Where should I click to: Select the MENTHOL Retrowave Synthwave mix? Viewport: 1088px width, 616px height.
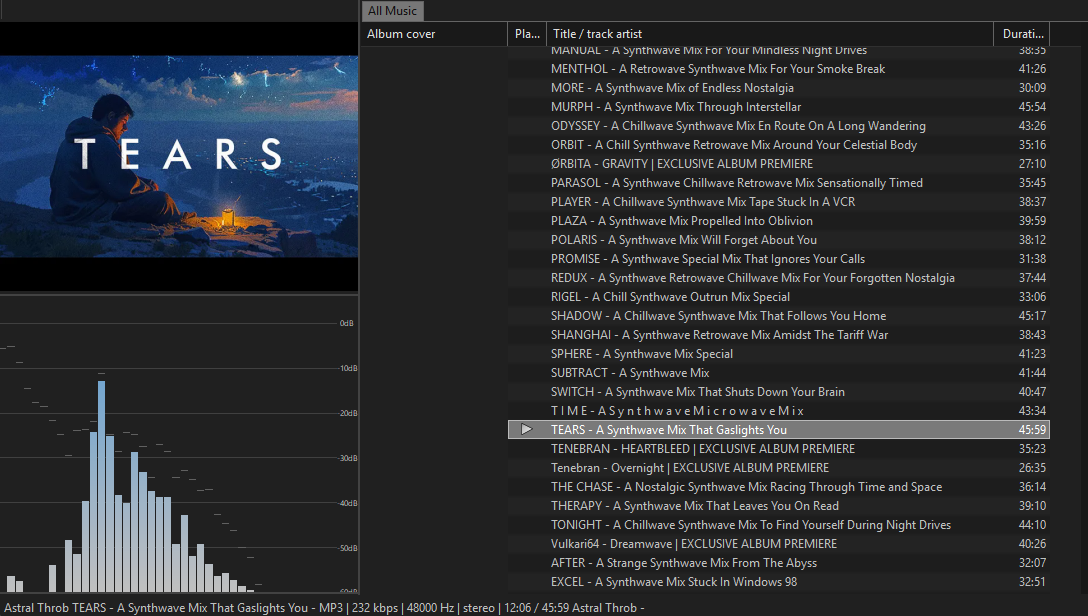(717, 69)
